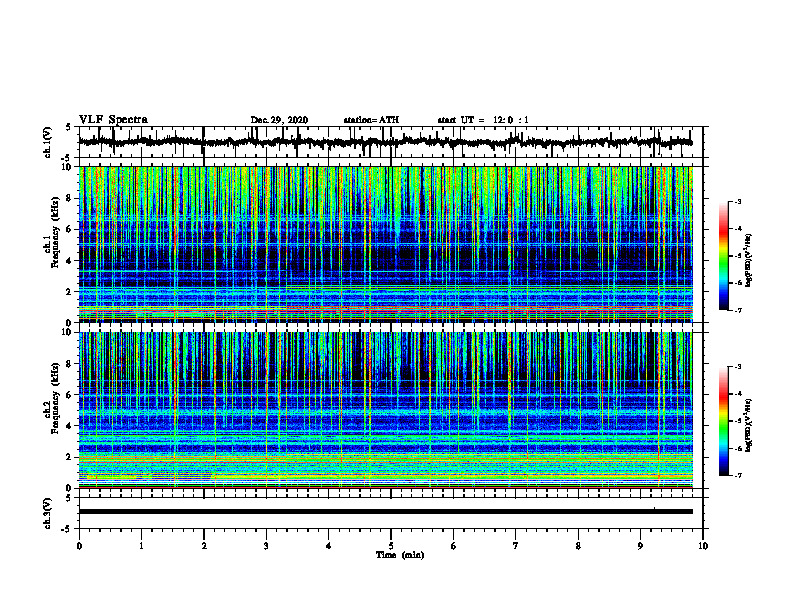This screenshot has width=792, height=612.
Task: Click time axis tick label 3
Action: pos(266,546)
